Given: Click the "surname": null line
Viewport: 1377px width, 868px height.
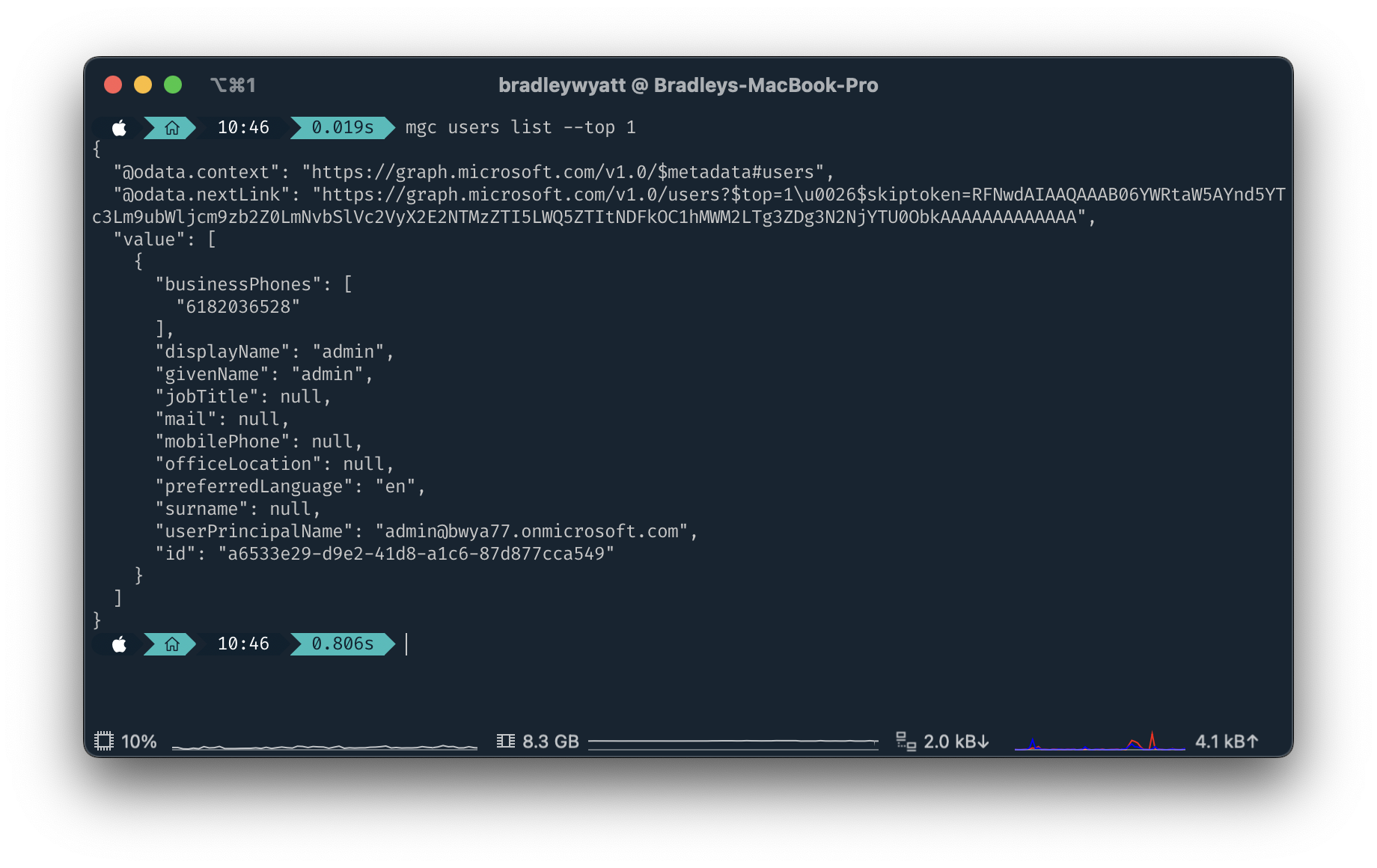Looking at the screenshot, I should (x=238, y=510).
